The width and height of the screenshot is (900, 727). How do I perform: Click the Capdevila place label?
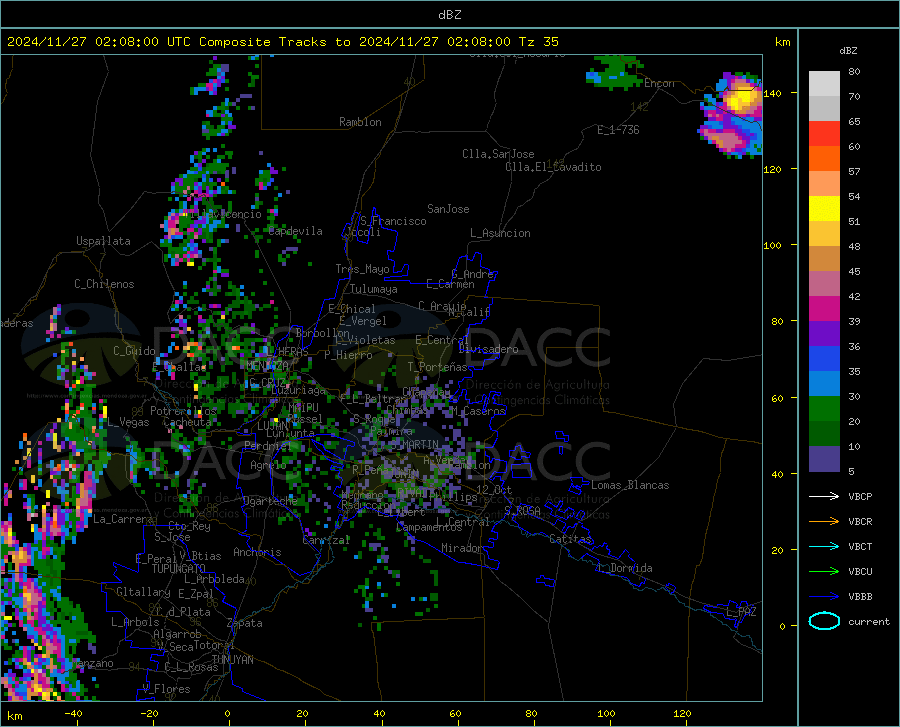point(295,231)
